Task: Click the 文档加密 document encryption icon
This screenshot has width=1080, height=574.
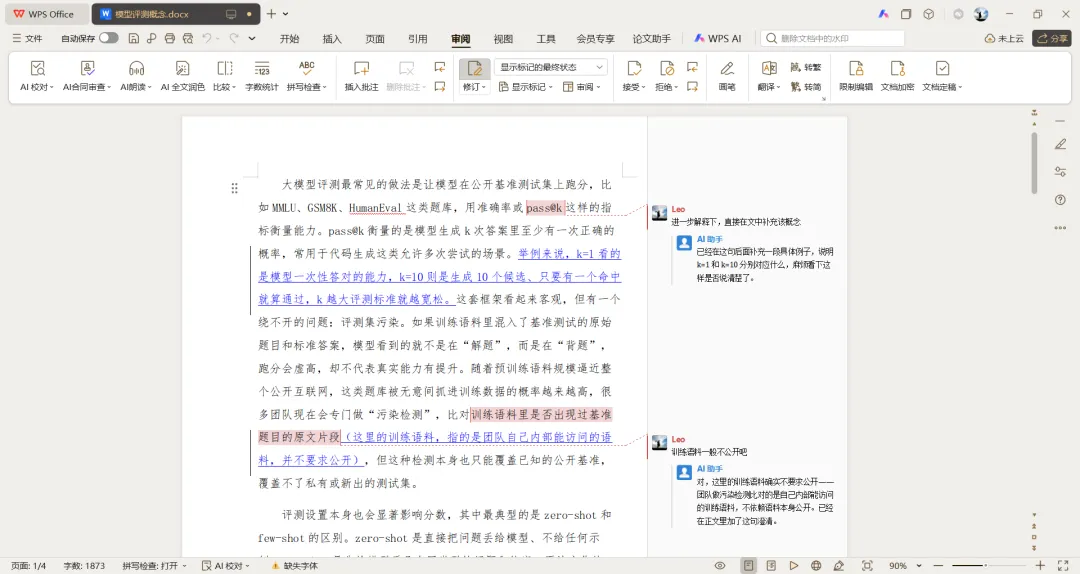Action: point(897,76)
